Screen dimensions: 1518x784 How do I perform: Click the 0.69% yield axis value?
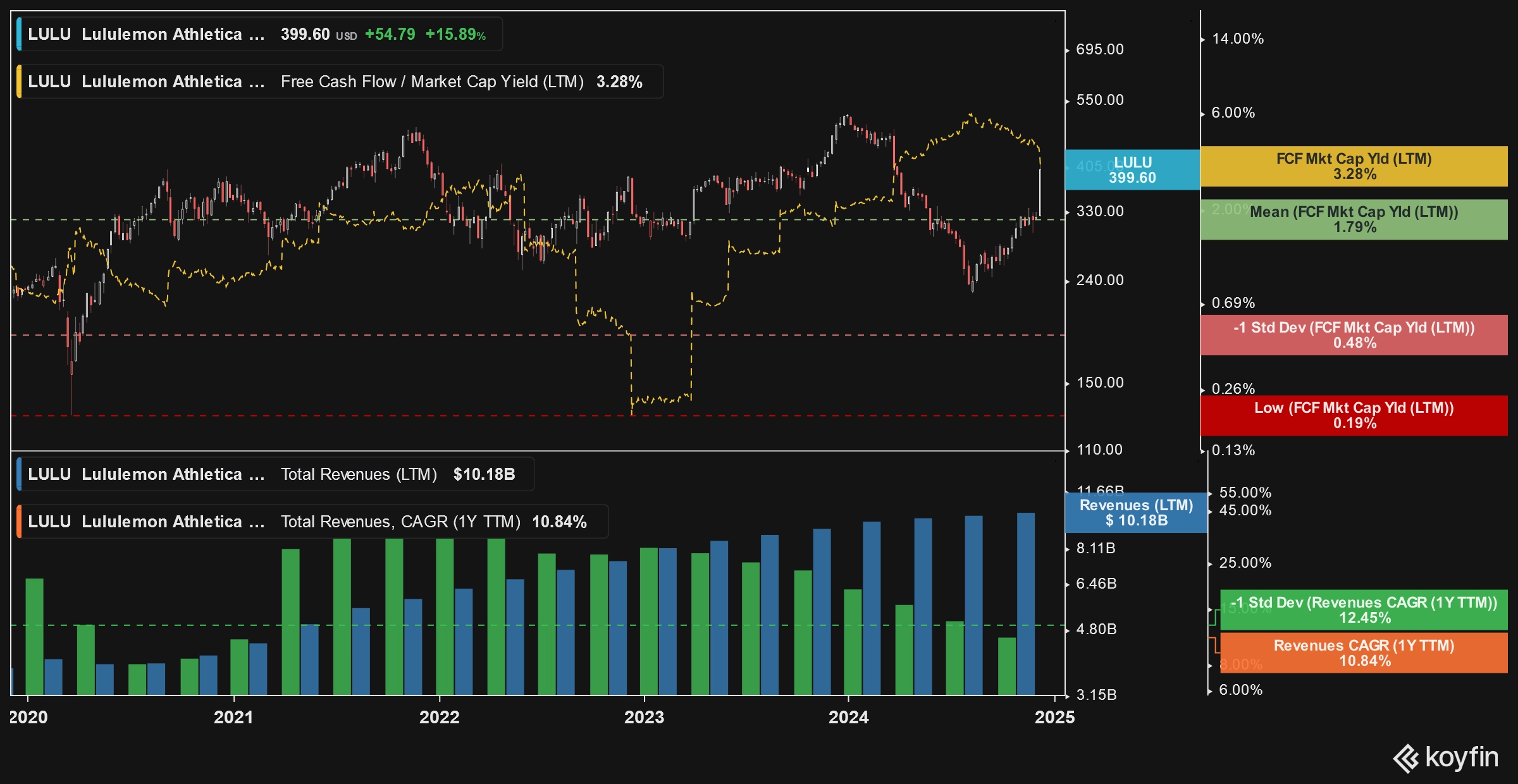pyautogui.click(x=1233, y=303)
